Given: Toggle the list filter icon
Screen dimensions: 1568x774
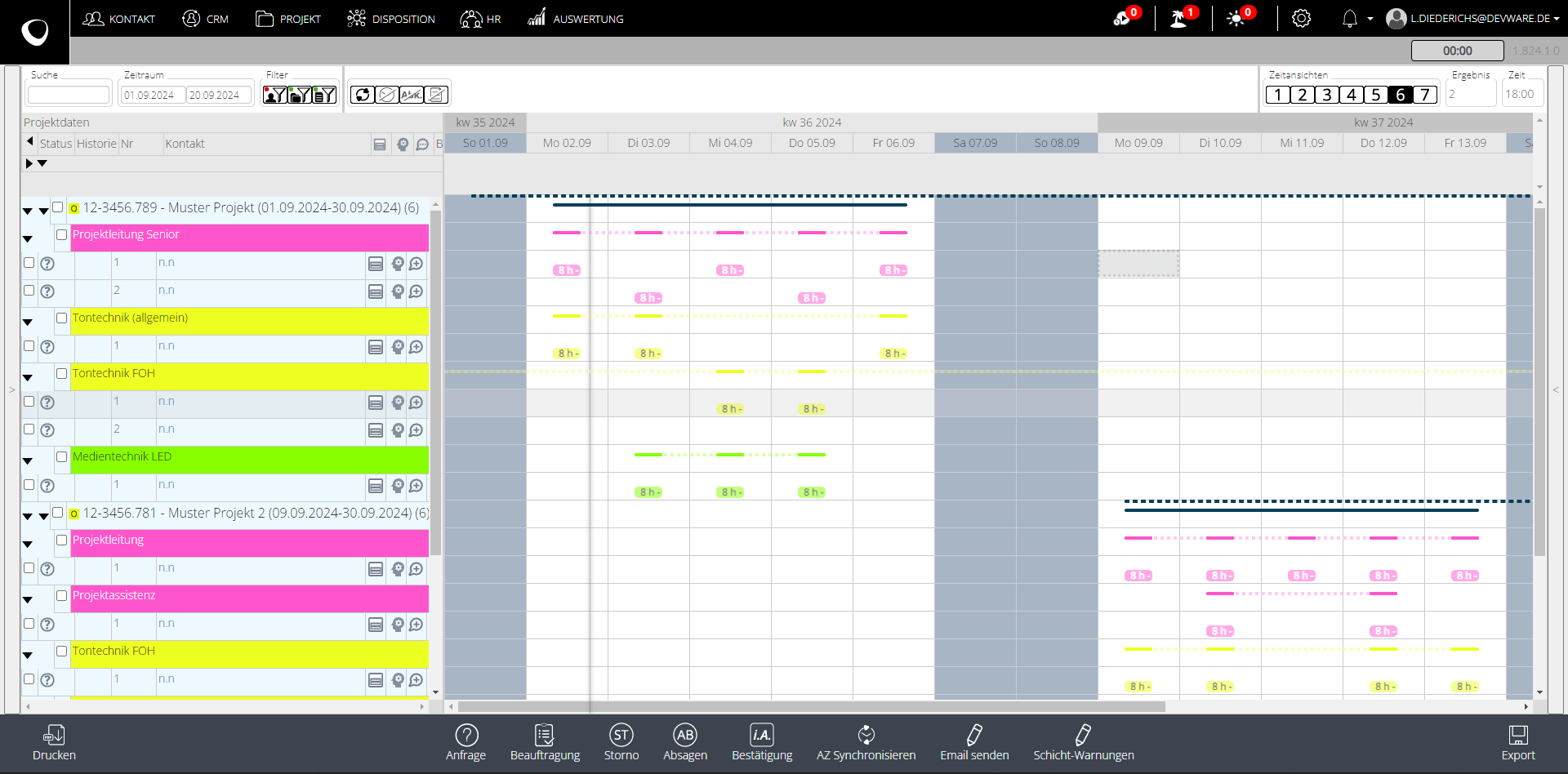Looking at the screenshot, I should click(x=324, y=95).
